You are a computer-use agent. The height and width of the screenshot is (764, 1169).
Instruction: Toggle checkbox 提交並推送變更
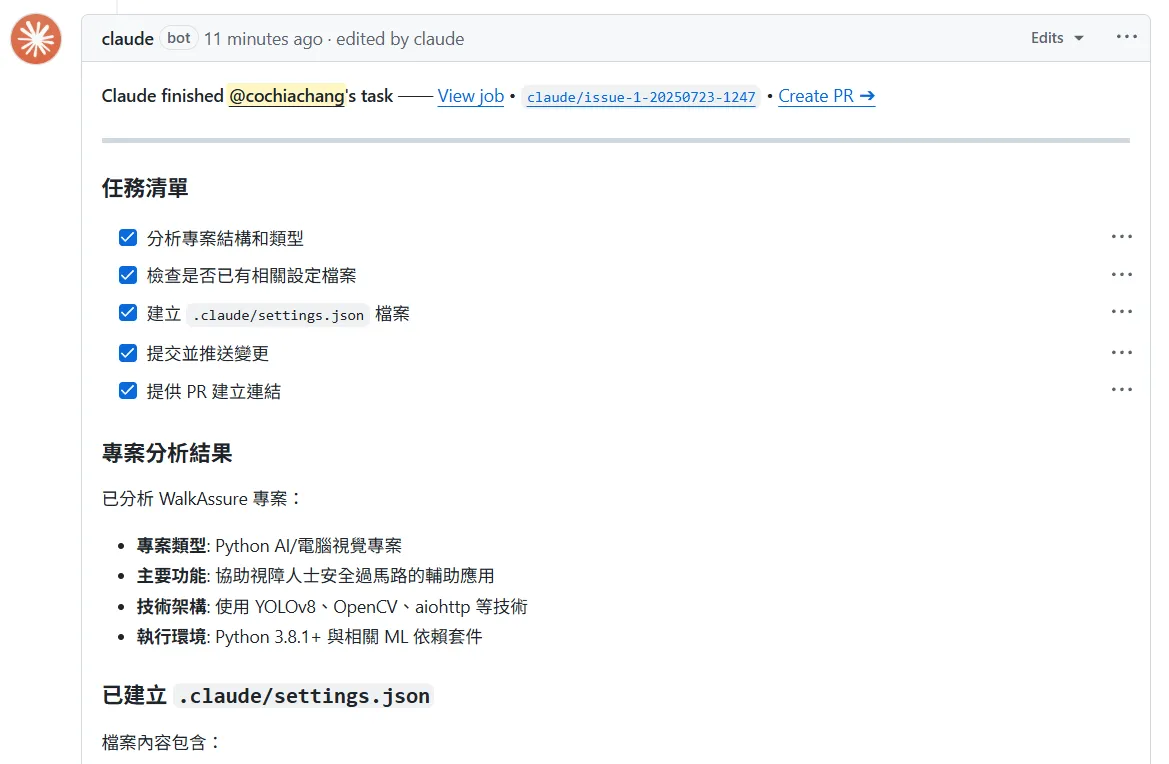pos(127,353)
